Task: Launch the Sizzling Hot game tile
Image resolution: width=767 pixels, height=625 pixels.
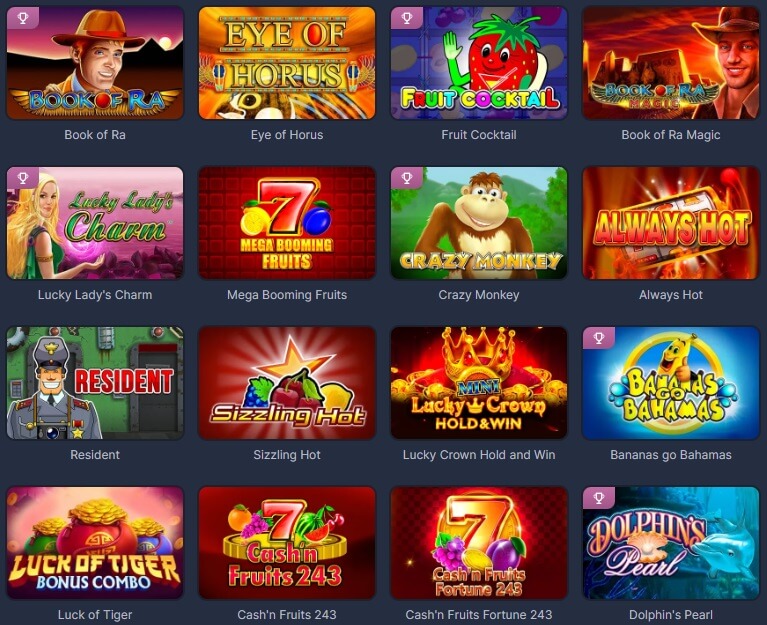Action: 287,382
